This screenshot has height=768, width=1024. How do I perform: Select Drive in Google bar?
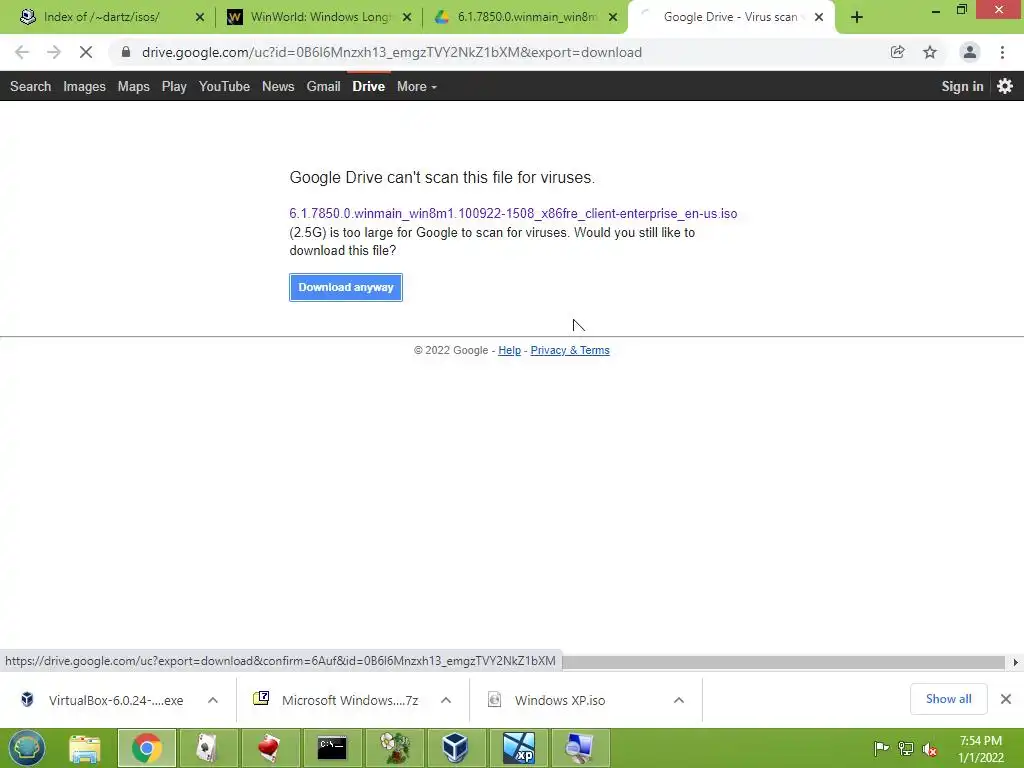tap(368, 86)
